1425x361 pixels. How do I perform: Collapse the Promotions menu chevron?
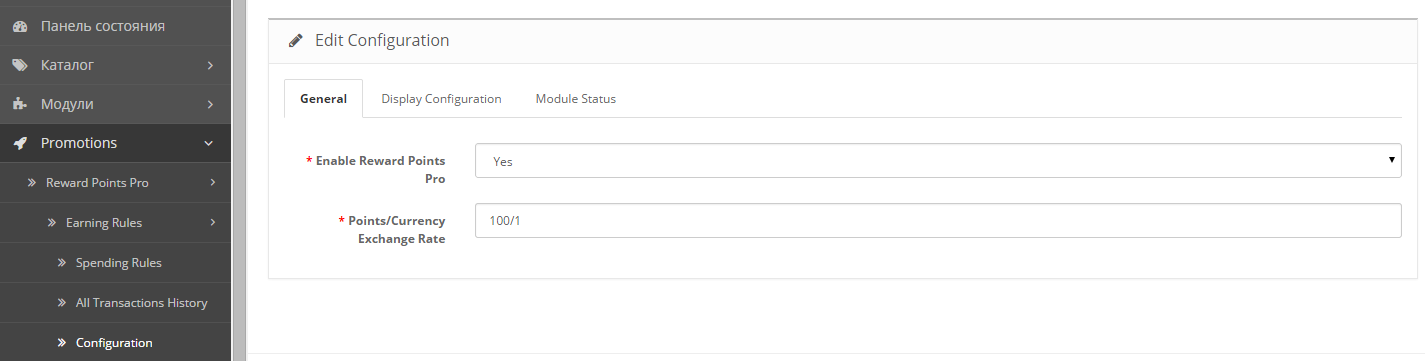(x=209, y=143)
